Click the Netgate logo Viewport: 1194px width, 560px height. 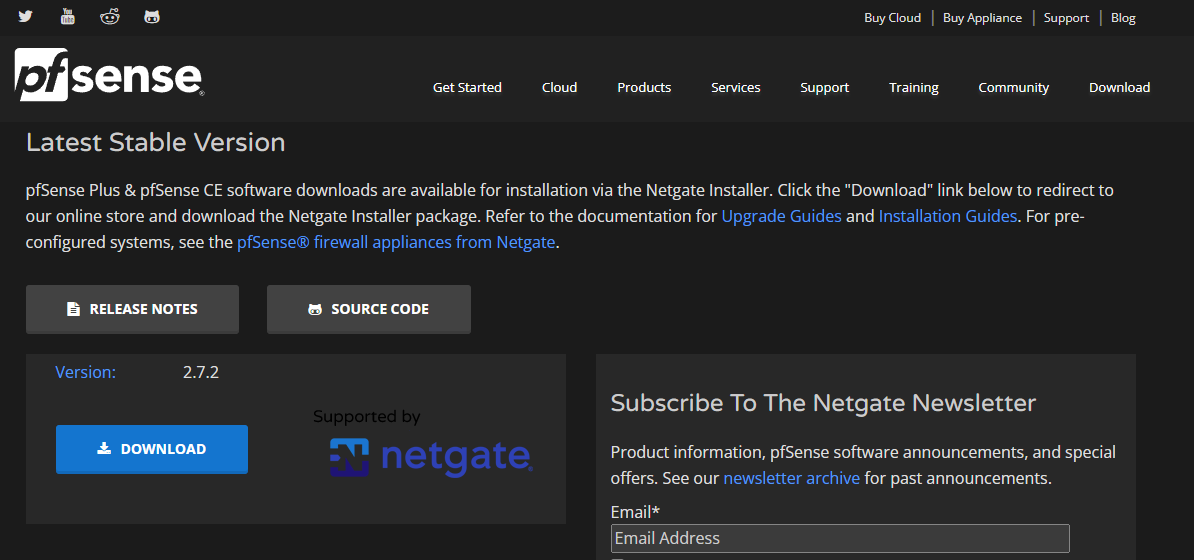coord(431,457)
